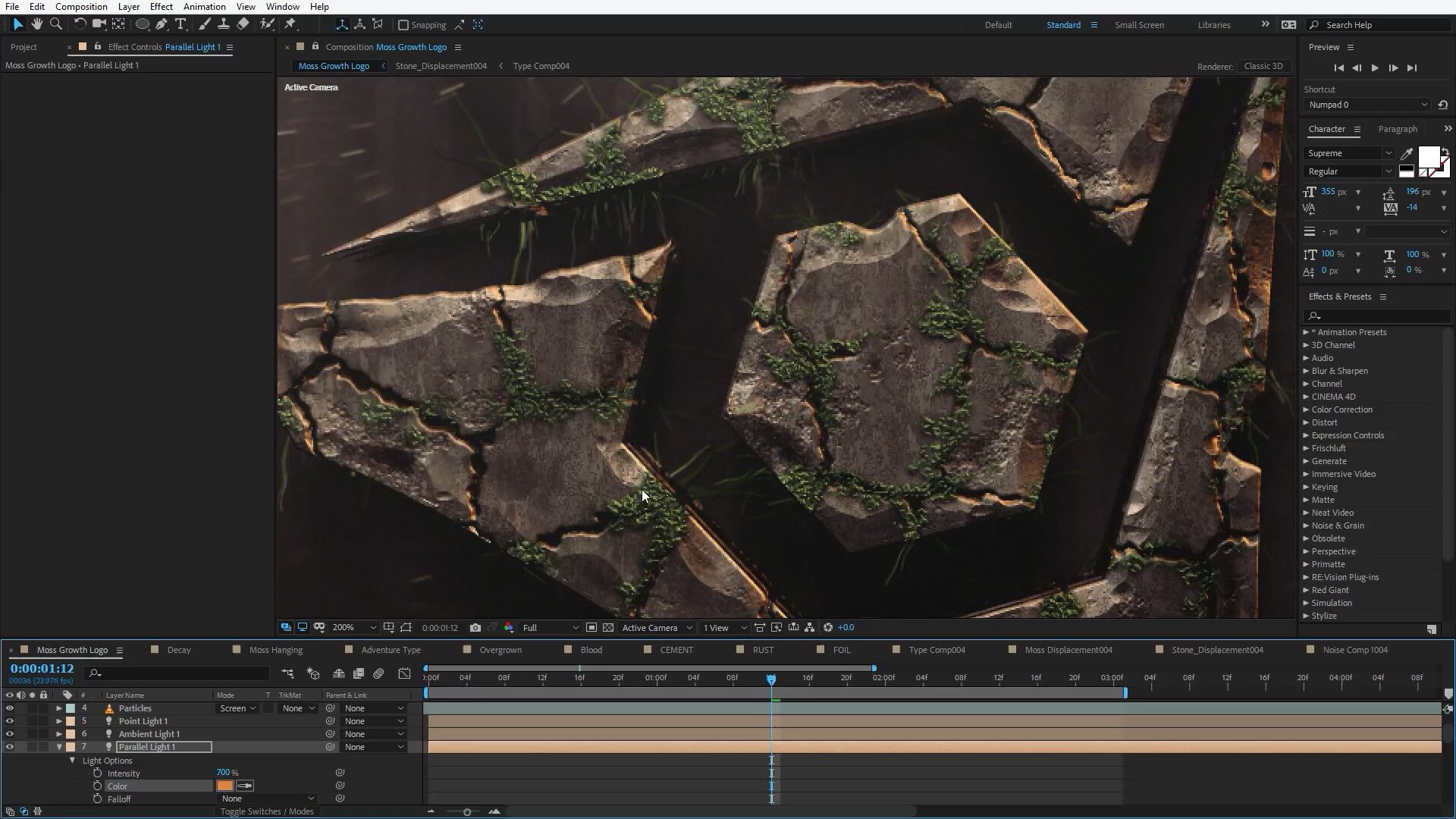
Task: Click the Reset Exposure icon
Action: [x=828, y=628]
